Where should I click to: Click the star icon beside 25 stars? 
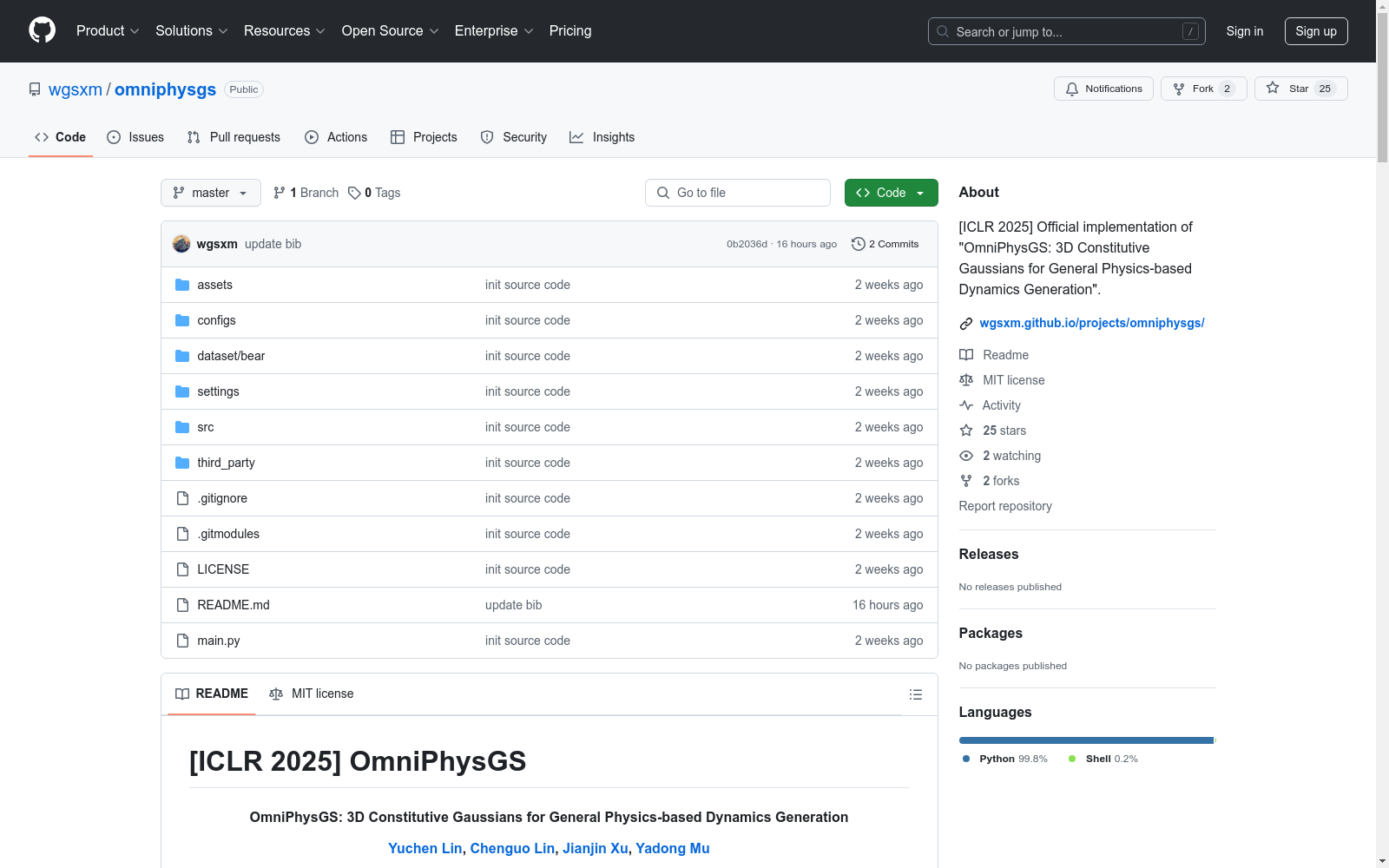[966, 431]
